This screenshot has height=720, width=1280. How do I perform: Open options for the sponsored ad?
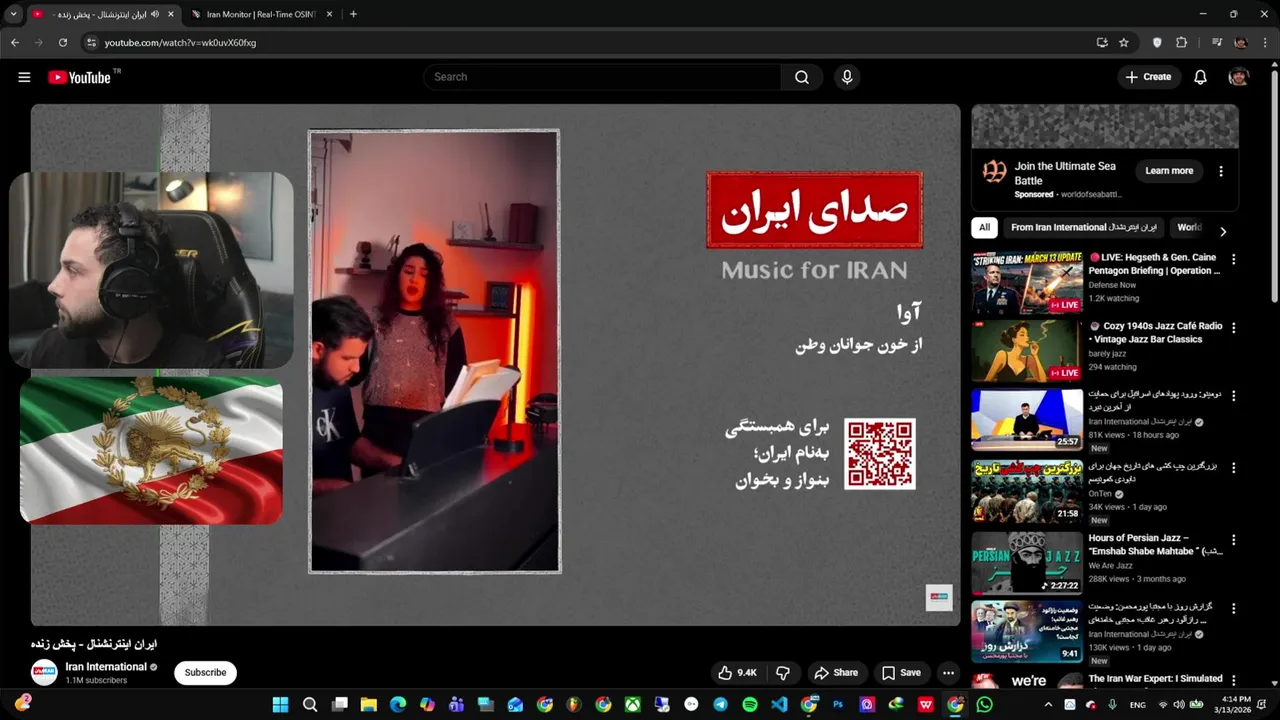pos(1221,171)
